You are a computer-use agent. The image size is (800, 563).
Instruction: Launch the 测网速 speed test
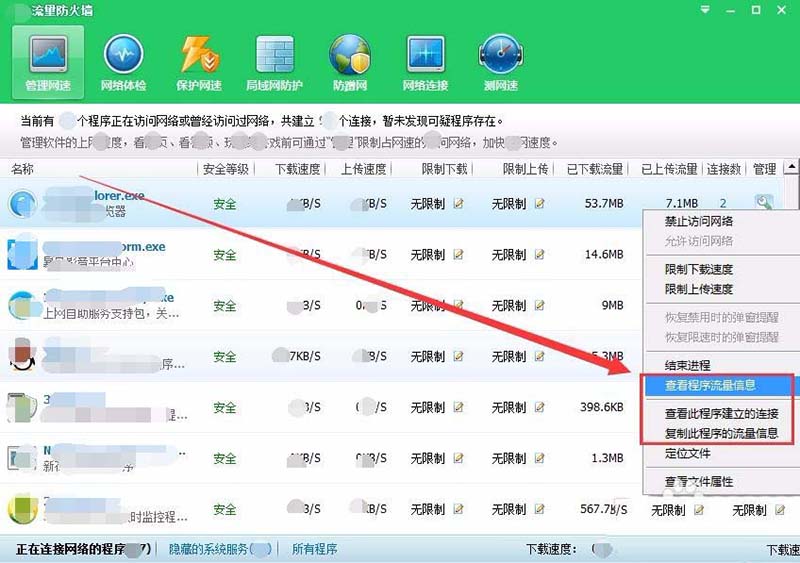[500, 62]
